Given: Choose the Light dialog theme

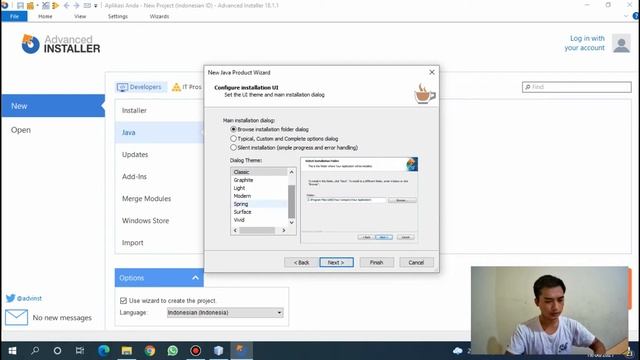Looking at the screenshot, I should pos(260,188).
